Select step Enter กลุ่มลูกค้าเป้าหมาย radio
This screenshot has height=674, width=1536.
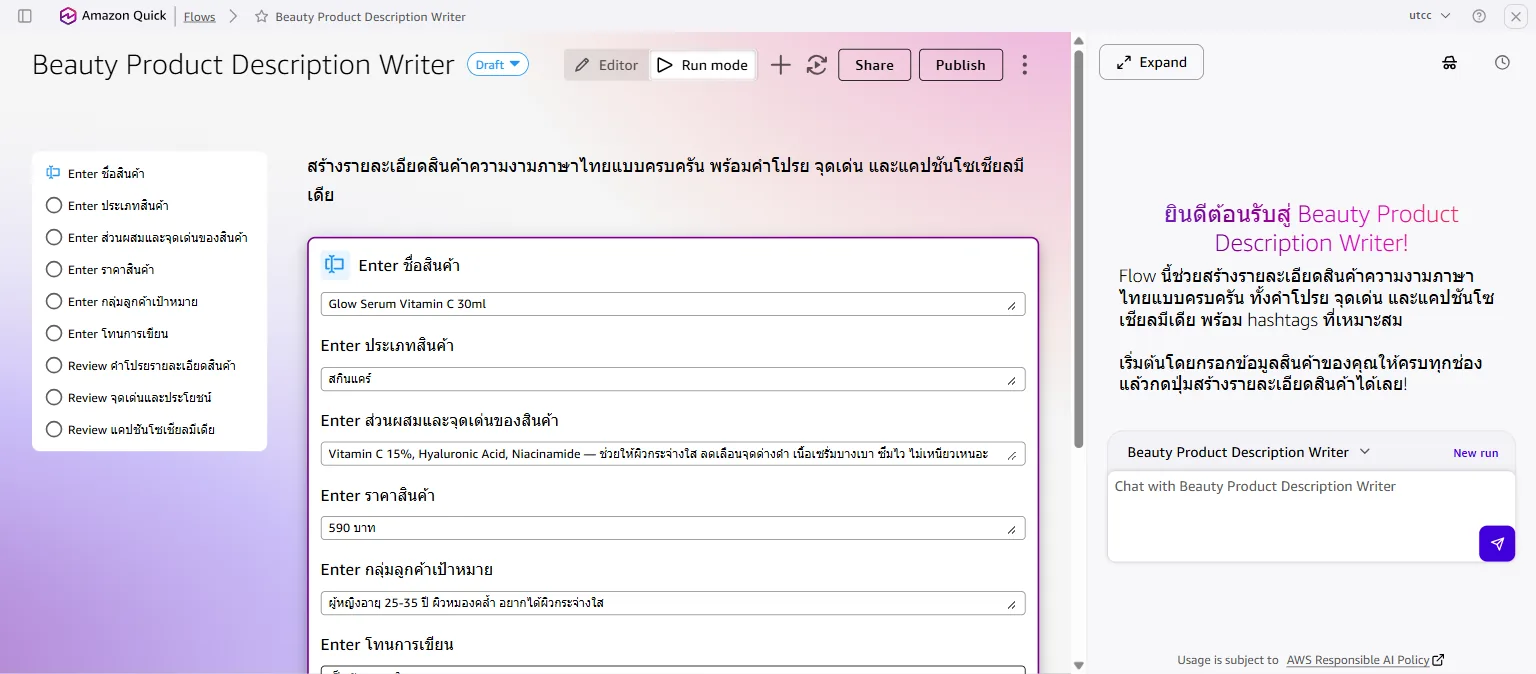tap(54, 302)
